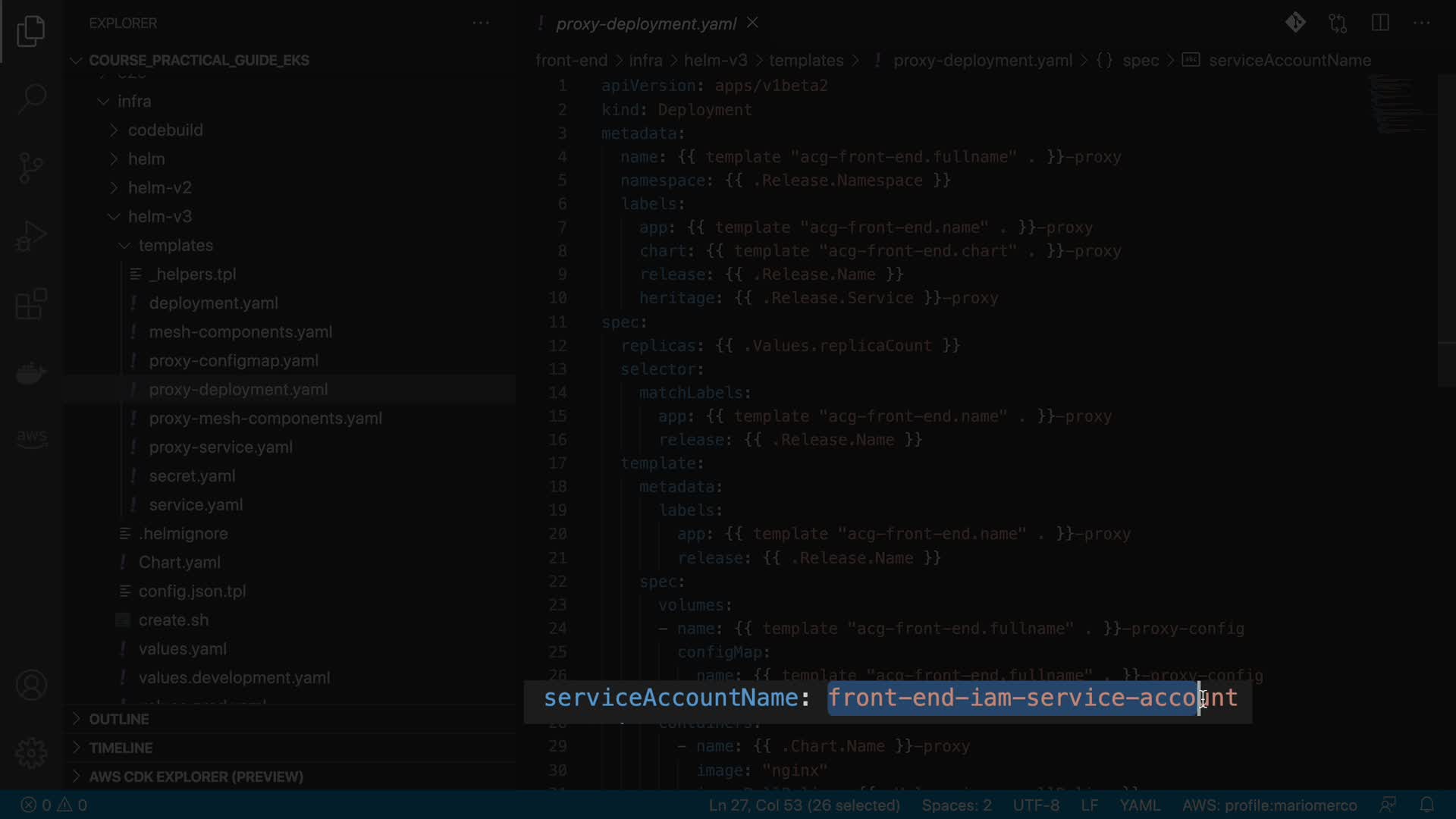The height and width of the screenshot is (819, 1456).
Task: Click the YAML language mode button
Action: click(x=1139, y=805)
